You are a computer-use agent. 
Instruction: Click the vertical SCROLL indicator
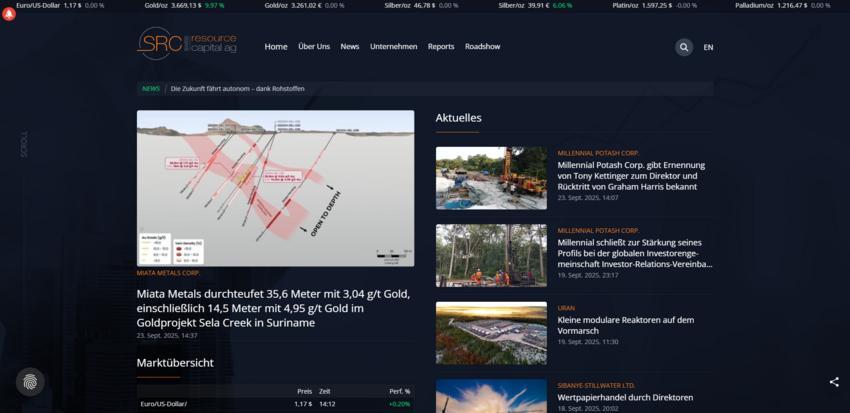pyautogui.click(x=24, y=144)
